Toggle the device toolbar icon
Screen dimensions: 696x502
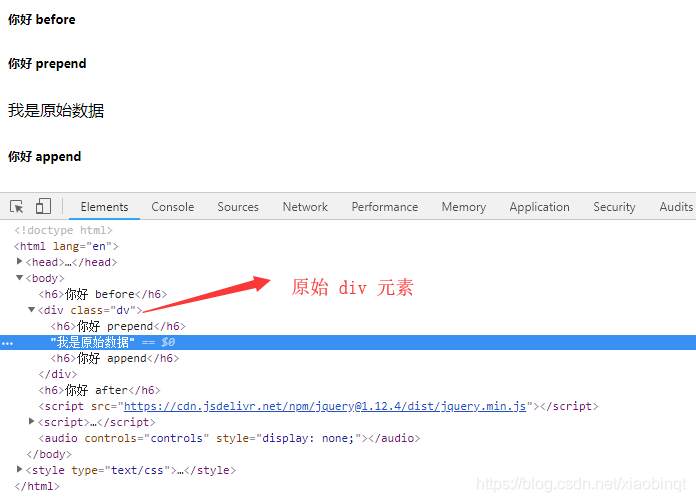[x=43, y=206]
